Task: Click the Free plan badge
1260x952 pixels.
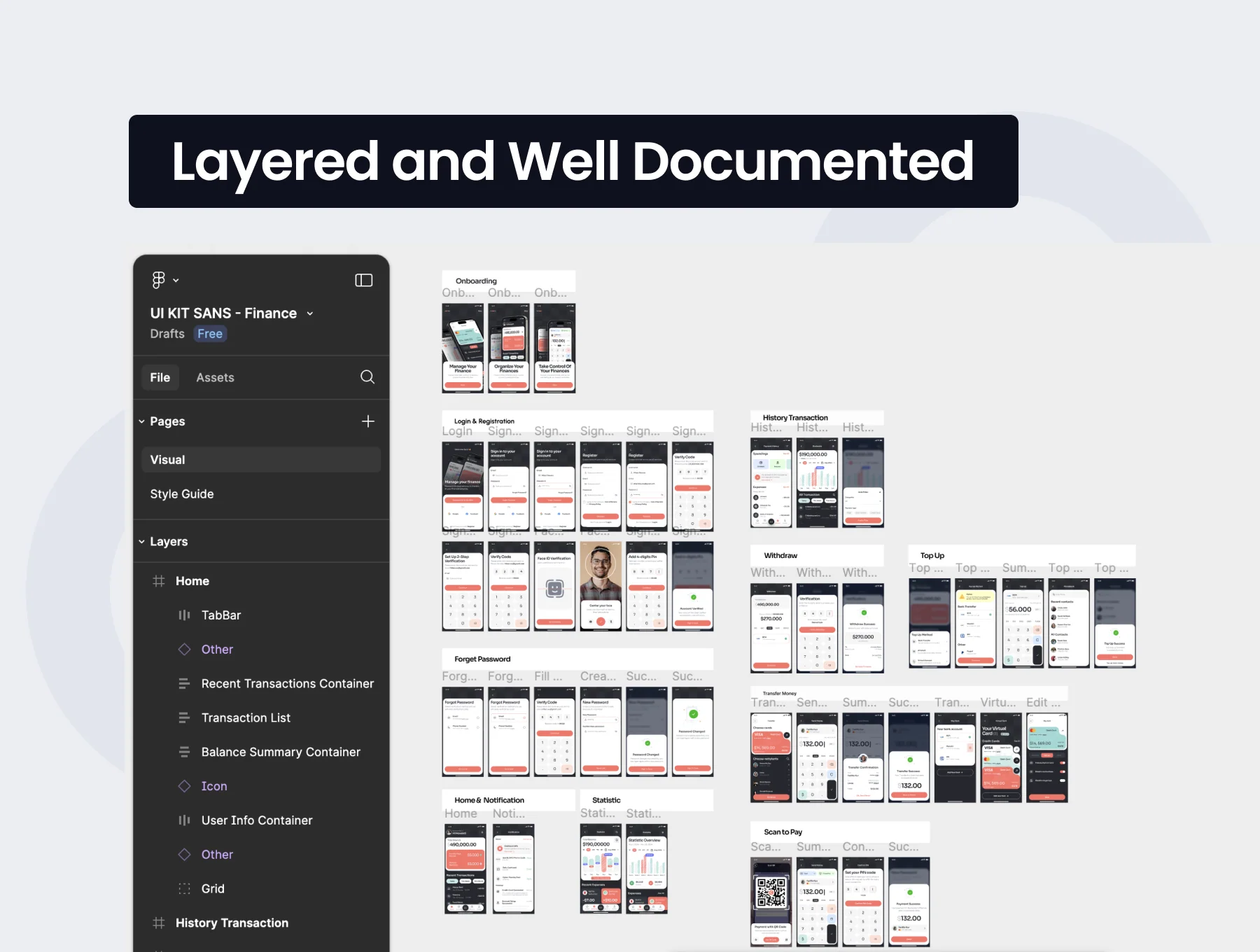Action: click(210, 334)
